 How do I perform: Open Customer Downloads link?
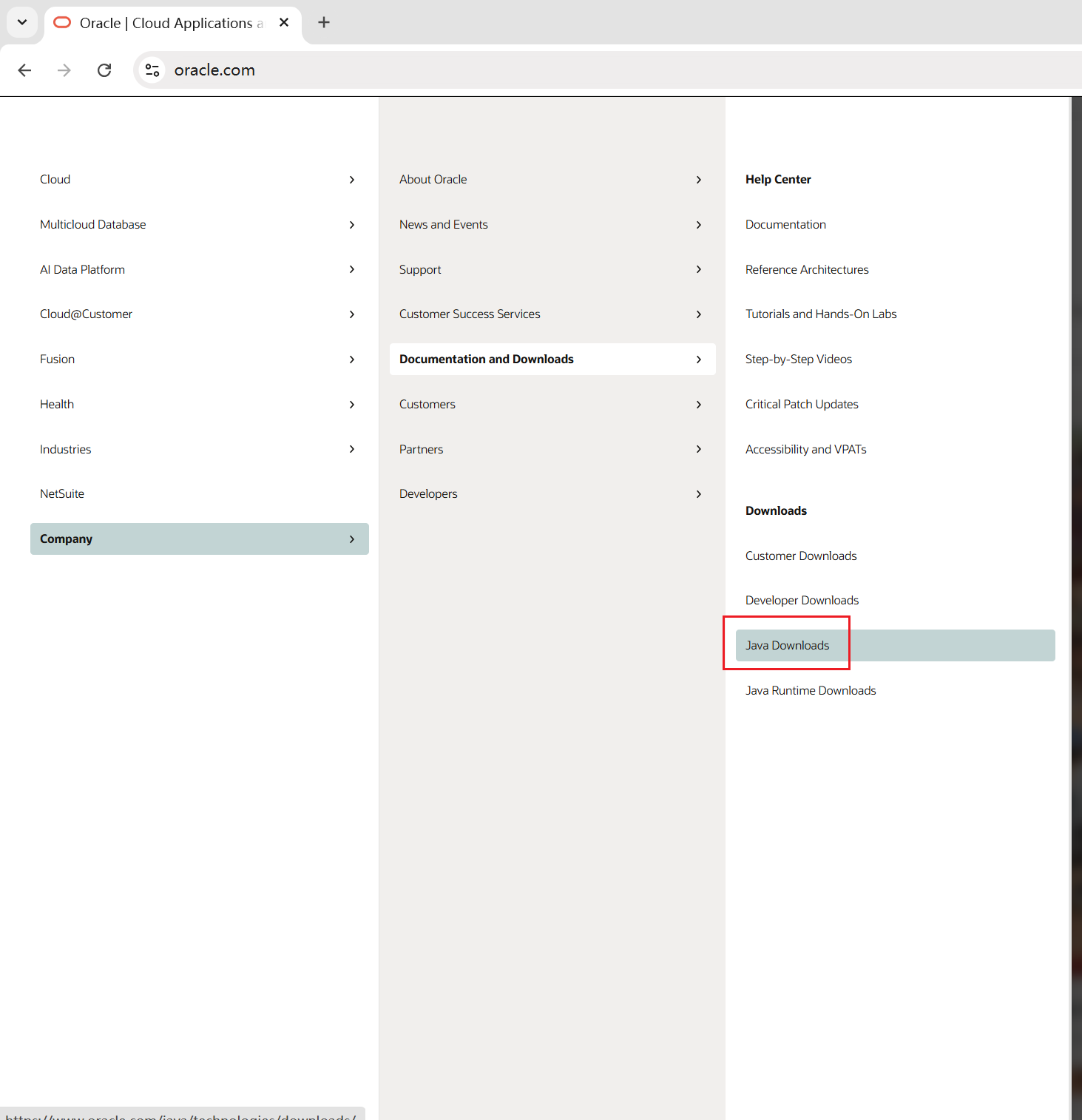pyautogui.click(x=801, y=556)
